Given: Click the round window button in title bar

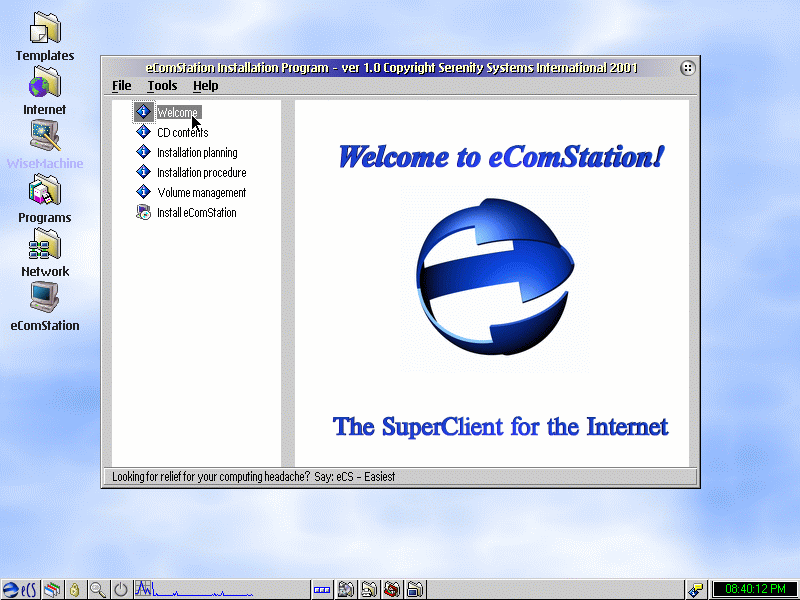Looking at the screenshot, I should [688, 68].
